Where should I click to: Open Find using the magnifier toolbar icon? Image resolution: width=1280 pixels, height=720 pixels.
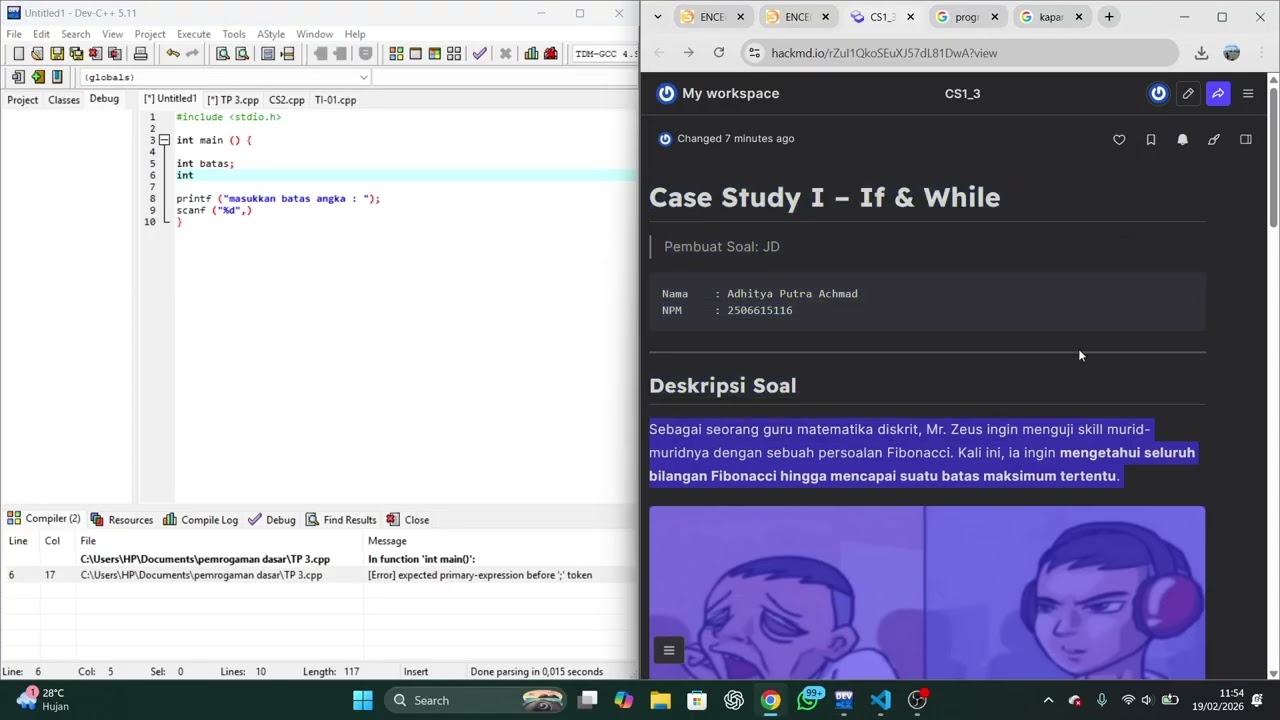(x=223, y=54)
